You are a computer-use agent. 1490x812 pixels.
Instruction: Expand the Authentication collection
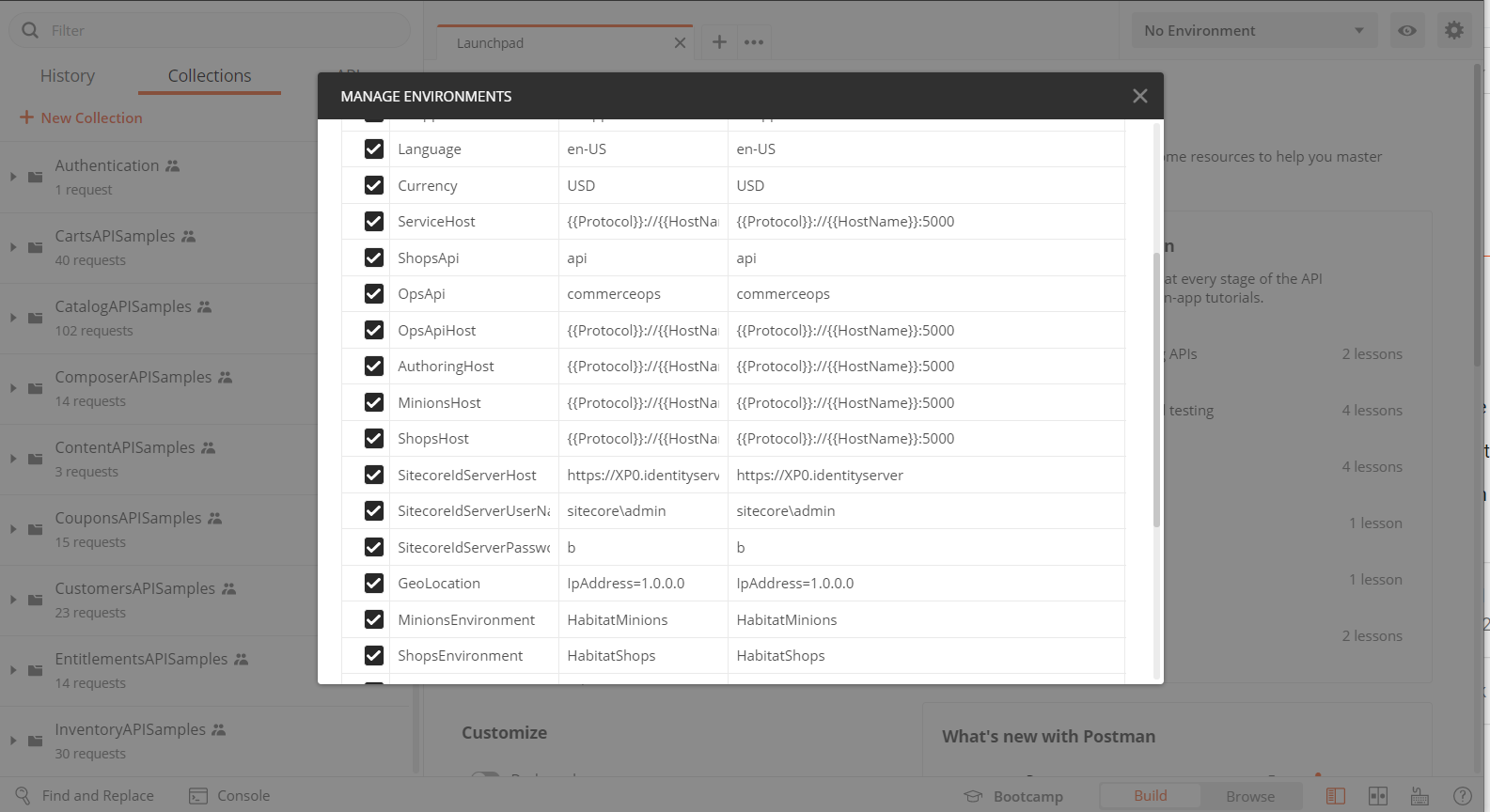(13, 177)
